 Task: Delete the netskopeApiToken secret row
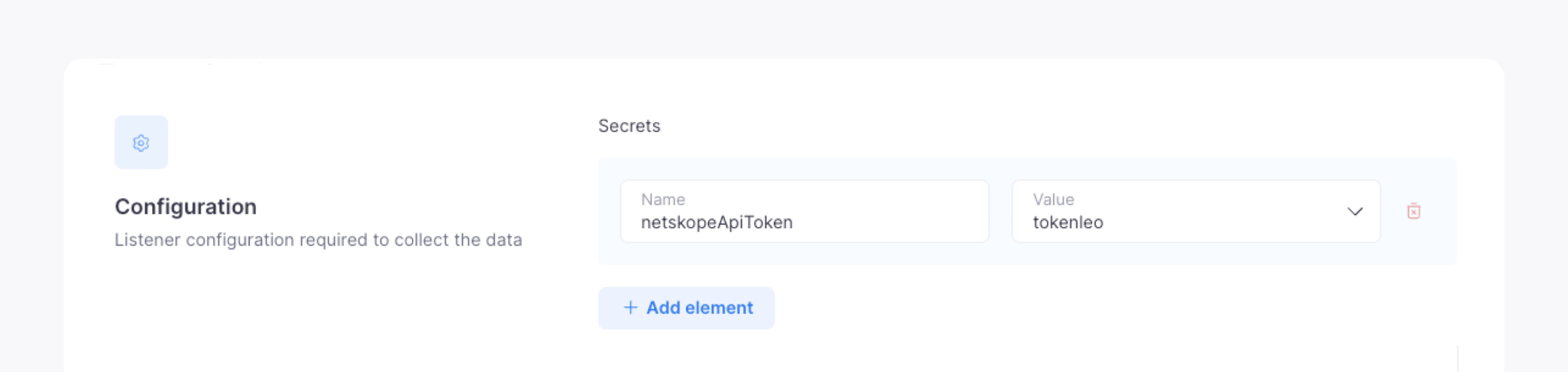(1413, 211)
